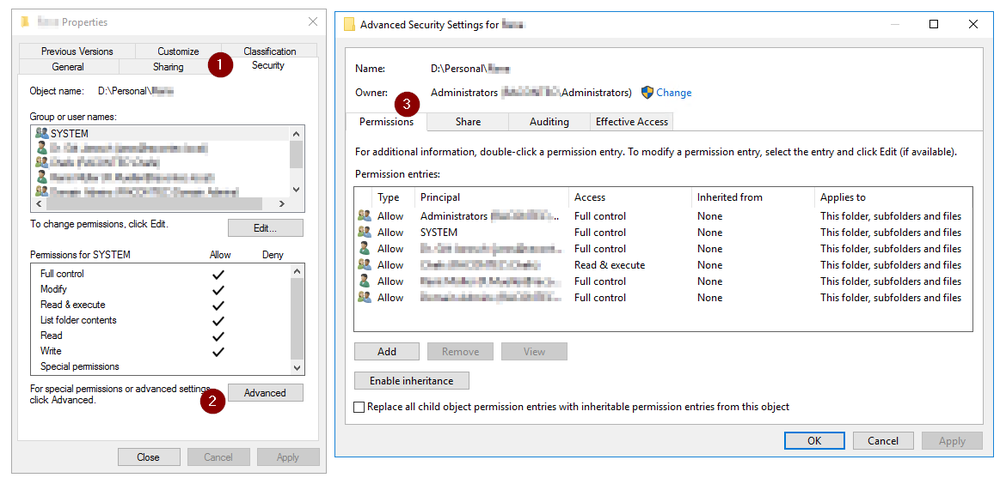Sort entries by the Principal column header
The height and width of the screenshot is (496, 1000).
(440, 197)
